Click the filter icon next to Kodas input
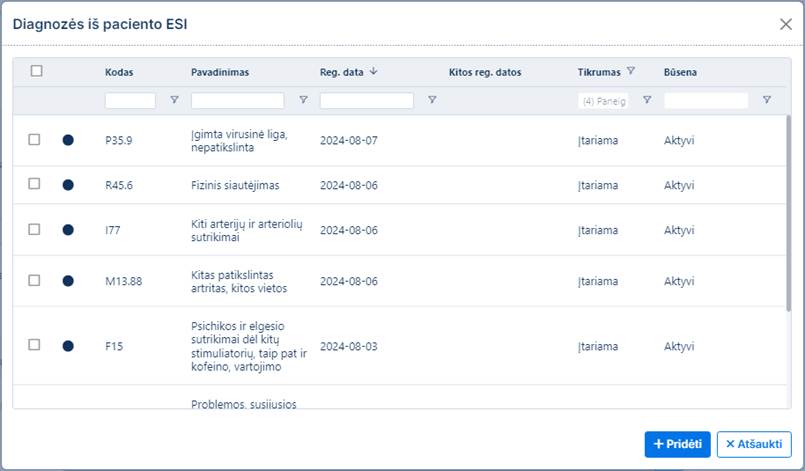 click(174, 100)
